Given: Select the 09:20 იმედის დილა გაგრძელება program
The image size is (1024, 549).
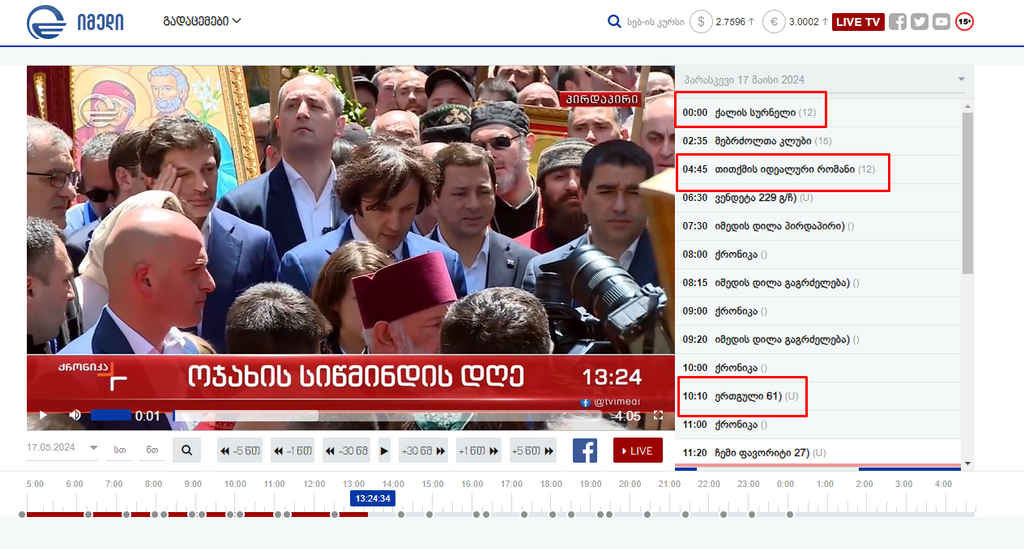Looking at the screenshot, I should click(x=818, y=339).
